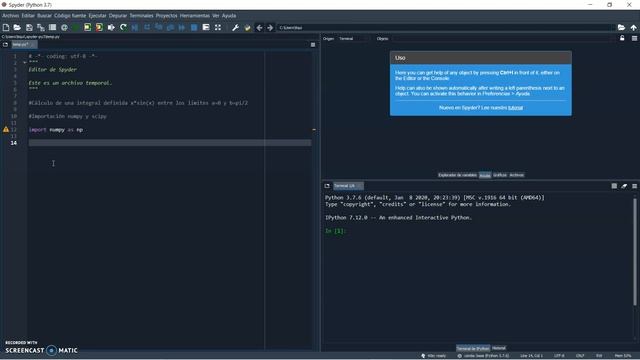The image size is (640, 360).
Task: Run current cell icon
Action: click(x=87, y=27)
